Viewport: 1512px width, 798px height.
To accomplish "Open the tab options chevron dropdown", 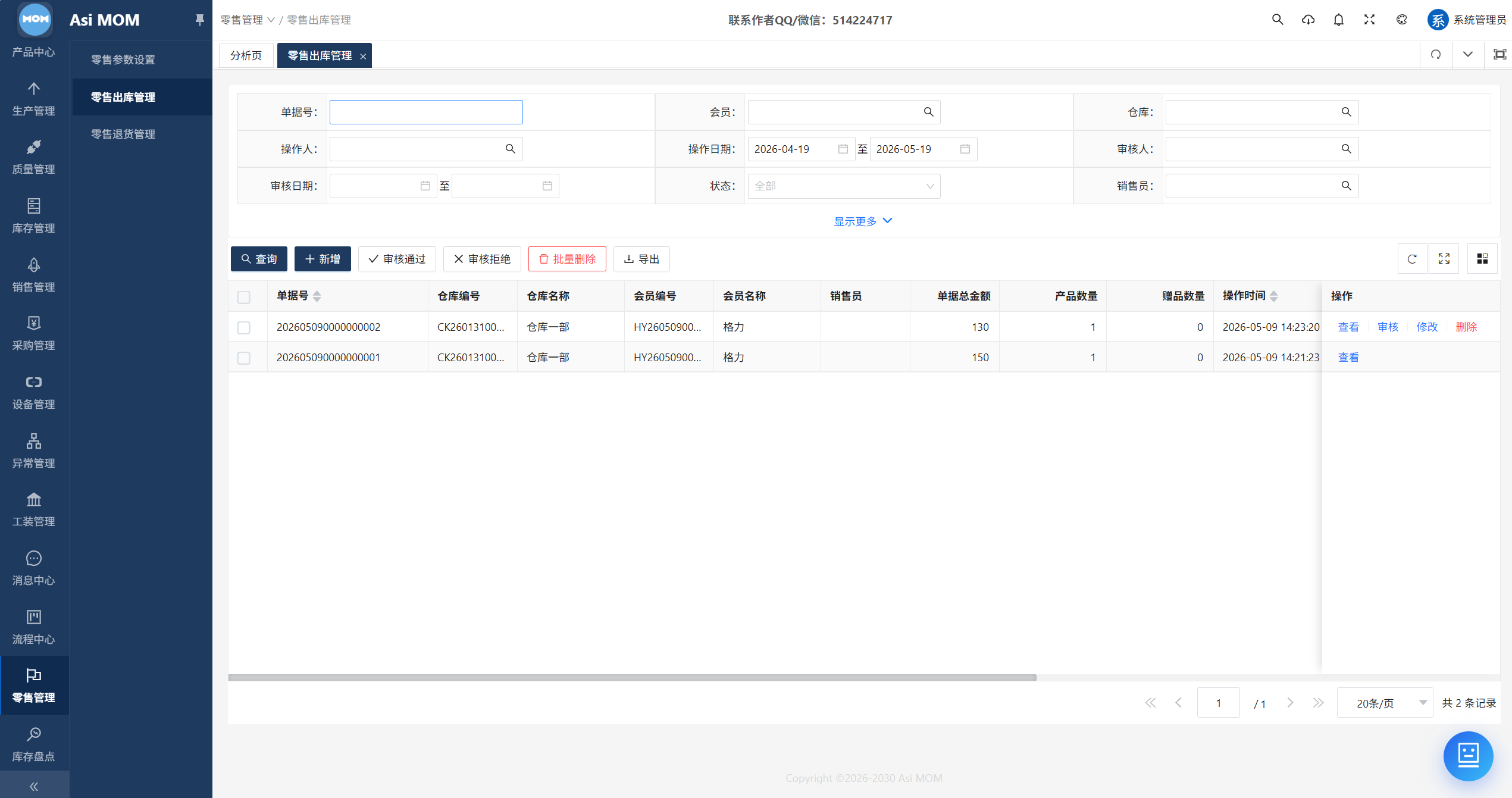I will pos(1467,55).
